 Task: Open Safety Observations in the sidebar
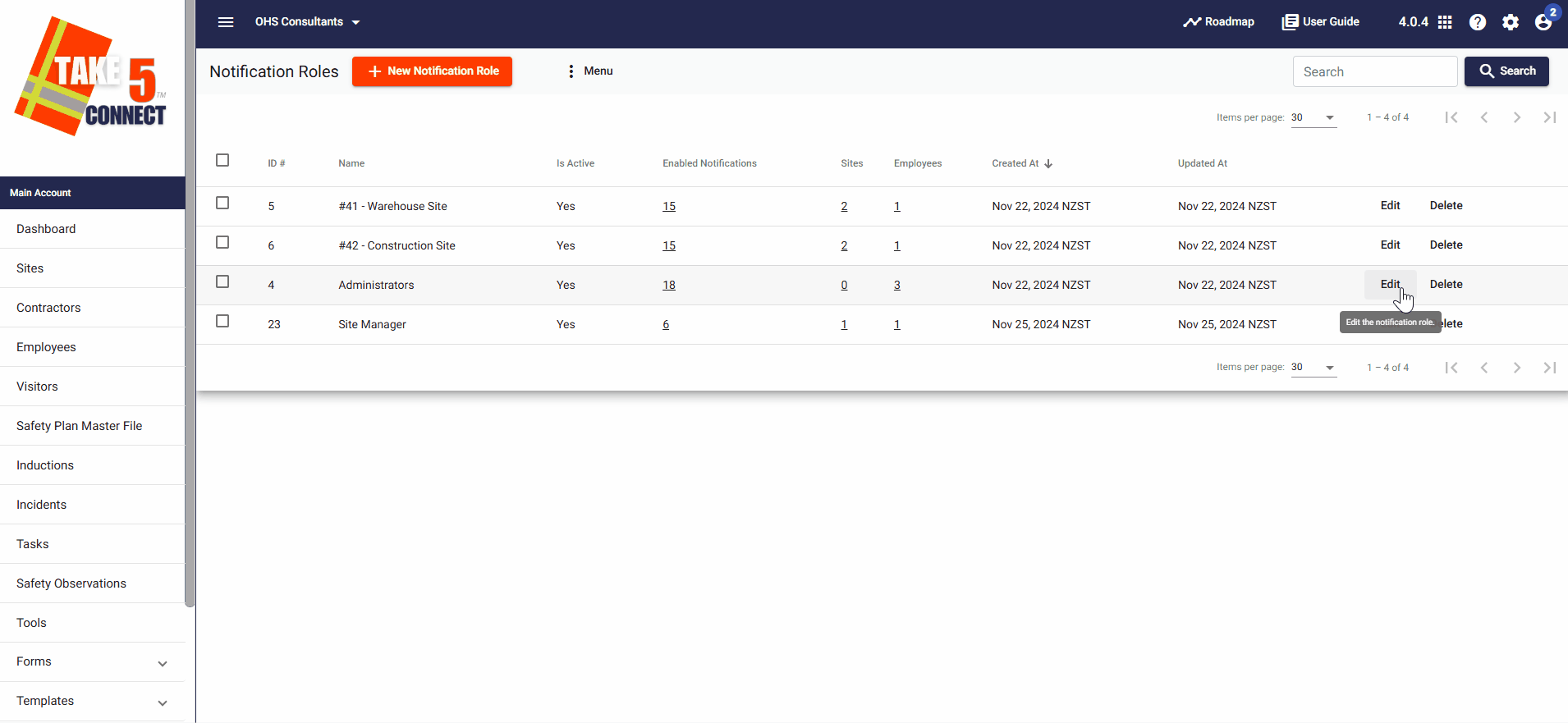point(92,583)
